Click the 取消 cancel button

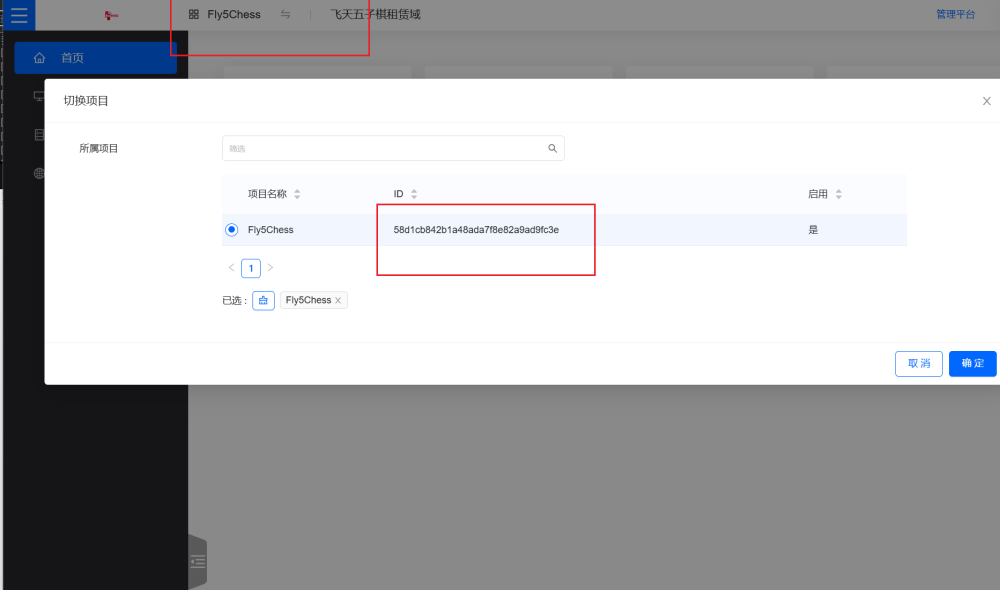pos(919,364)
